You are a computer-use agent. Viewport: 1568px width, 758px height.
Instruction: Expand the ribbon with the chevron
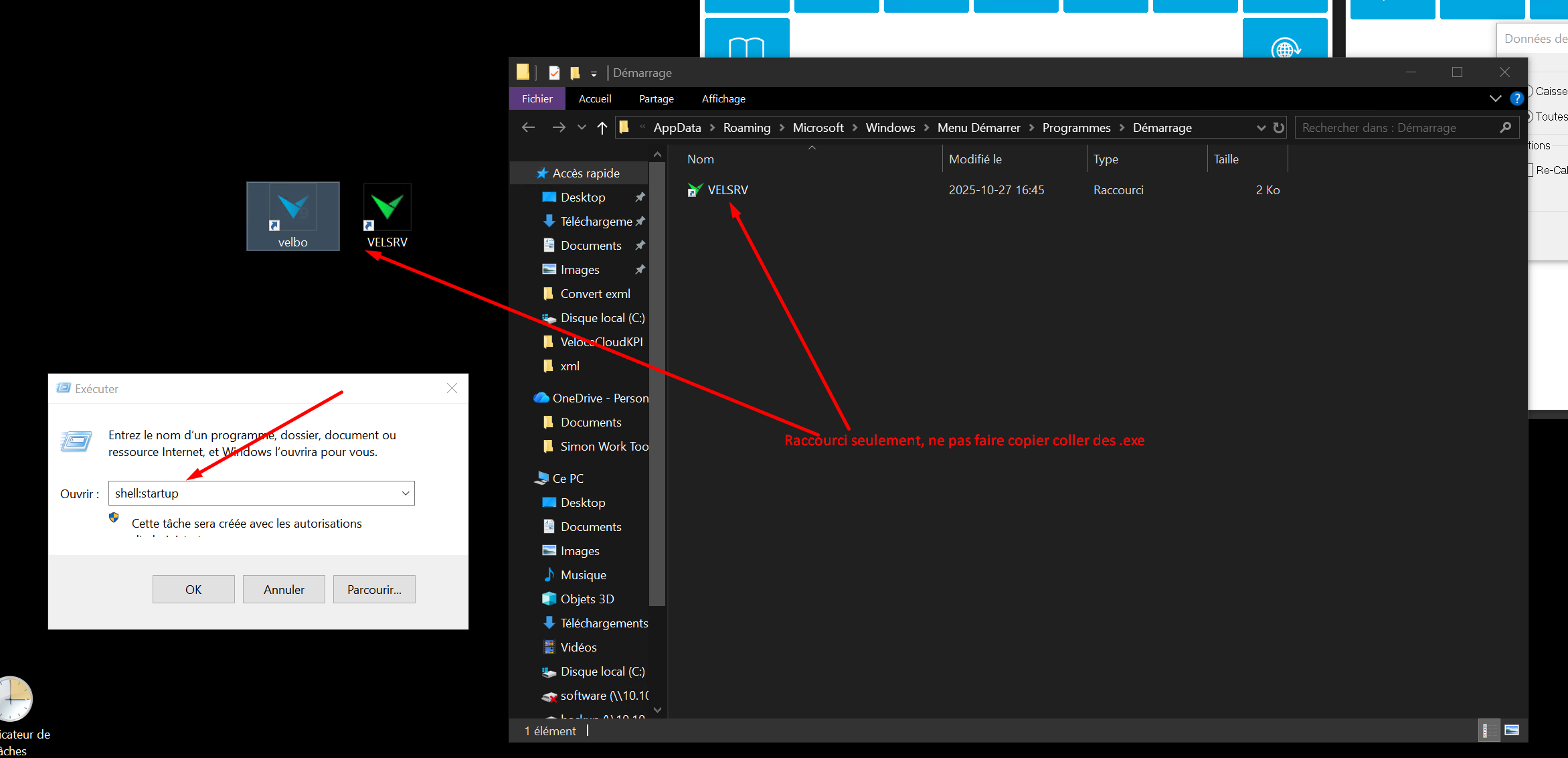tap(1495, 98)
